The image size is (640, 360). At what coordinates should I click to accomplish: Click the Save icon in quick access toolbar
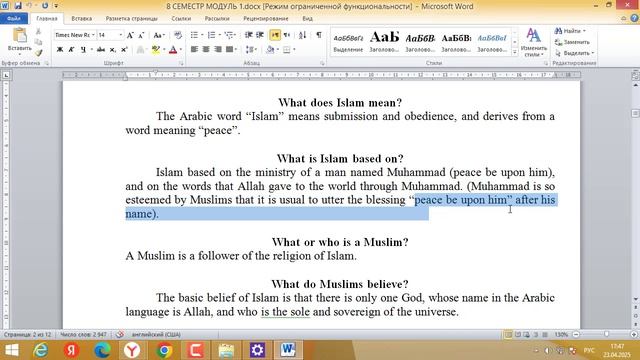(18, 6)
